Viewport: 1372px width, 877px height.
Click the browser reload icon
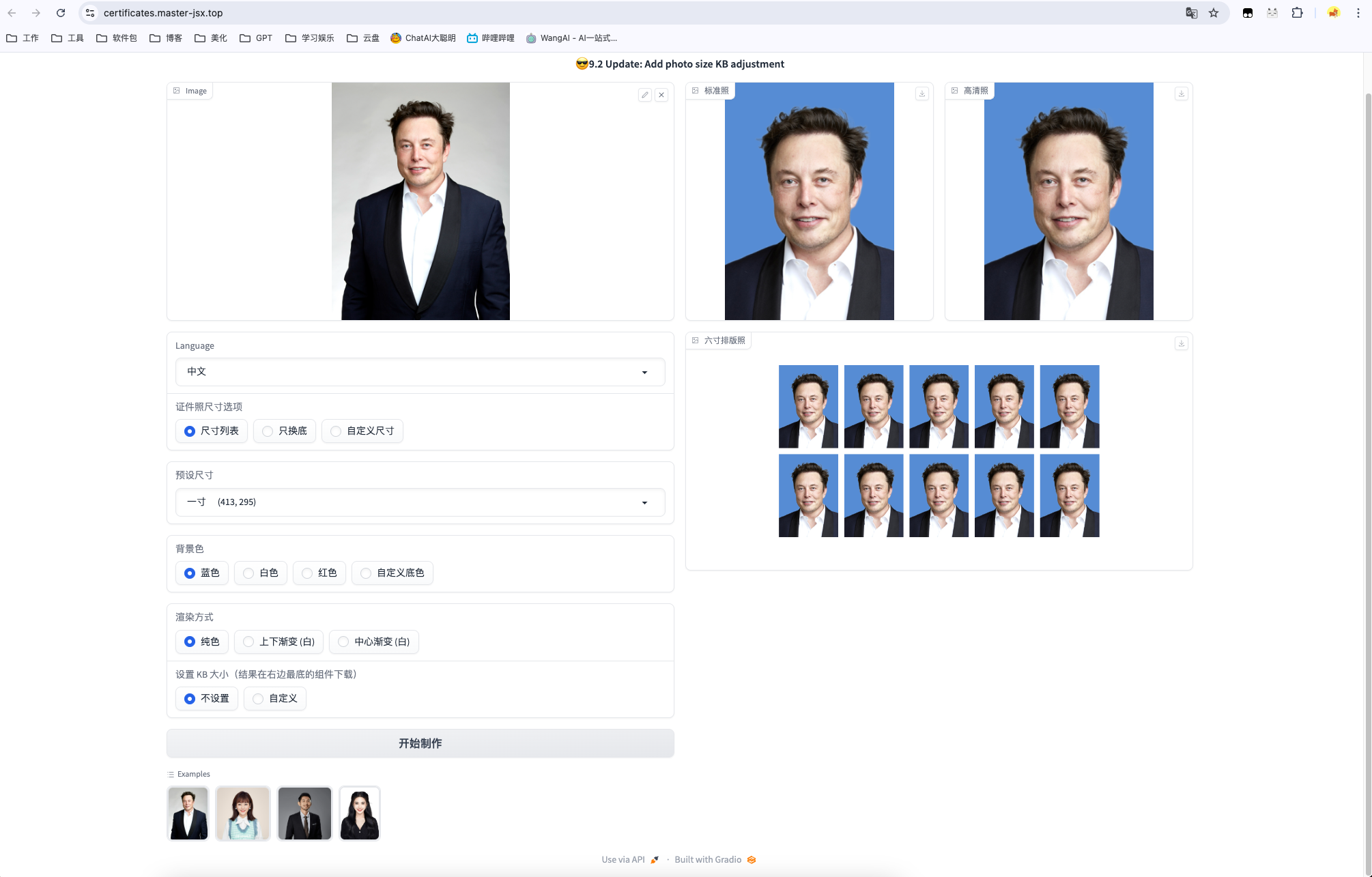[x=61, y=13]
